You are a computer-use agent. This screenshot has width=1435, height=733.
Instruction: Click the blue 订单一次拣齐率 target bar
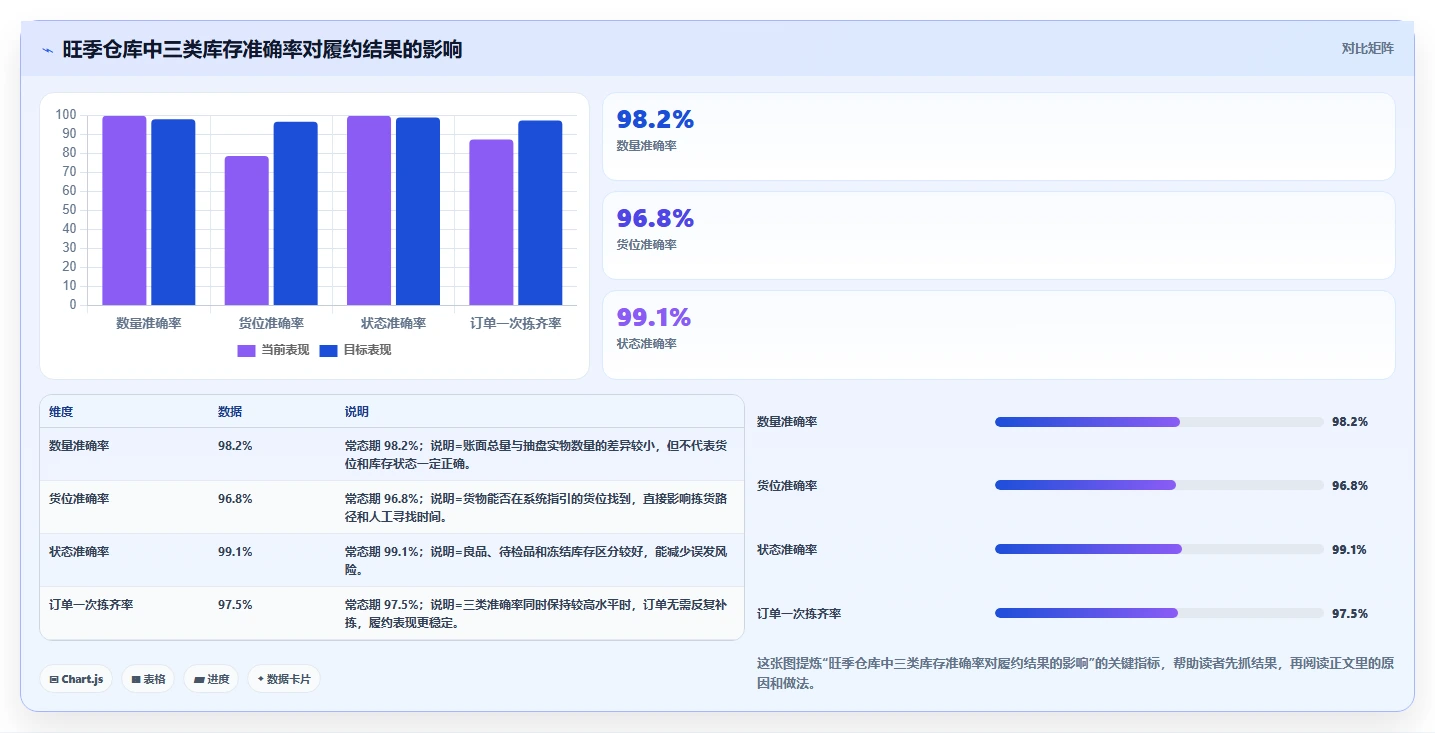point(540,213)
